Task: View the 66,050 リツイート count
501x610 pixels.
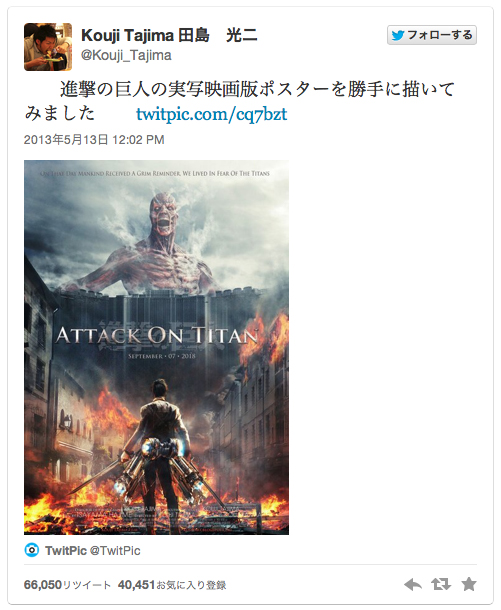Action: pos(67,585)
